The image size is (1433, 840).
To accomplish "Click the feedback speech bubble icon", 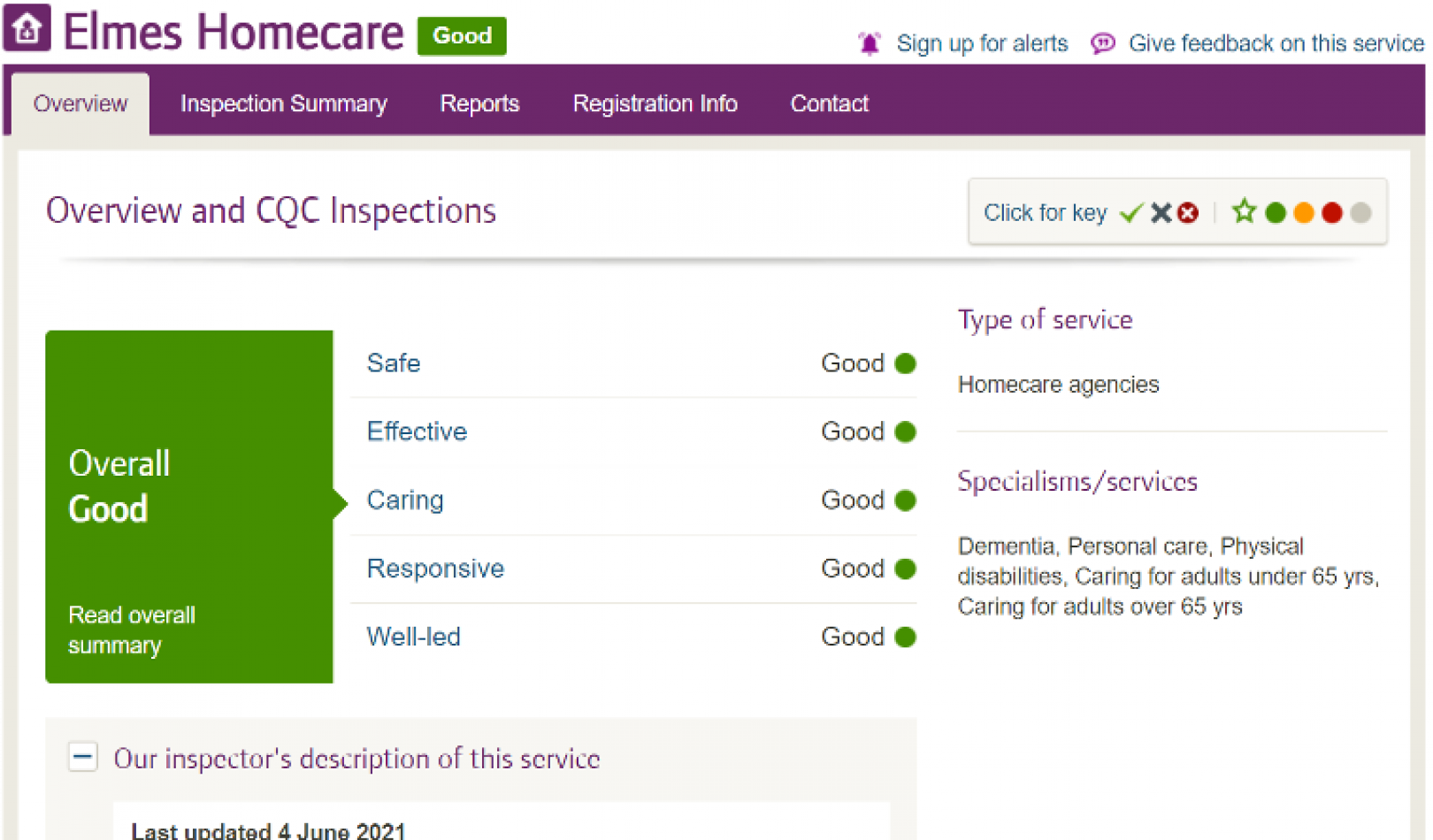I will click(x=1102, y=43).
